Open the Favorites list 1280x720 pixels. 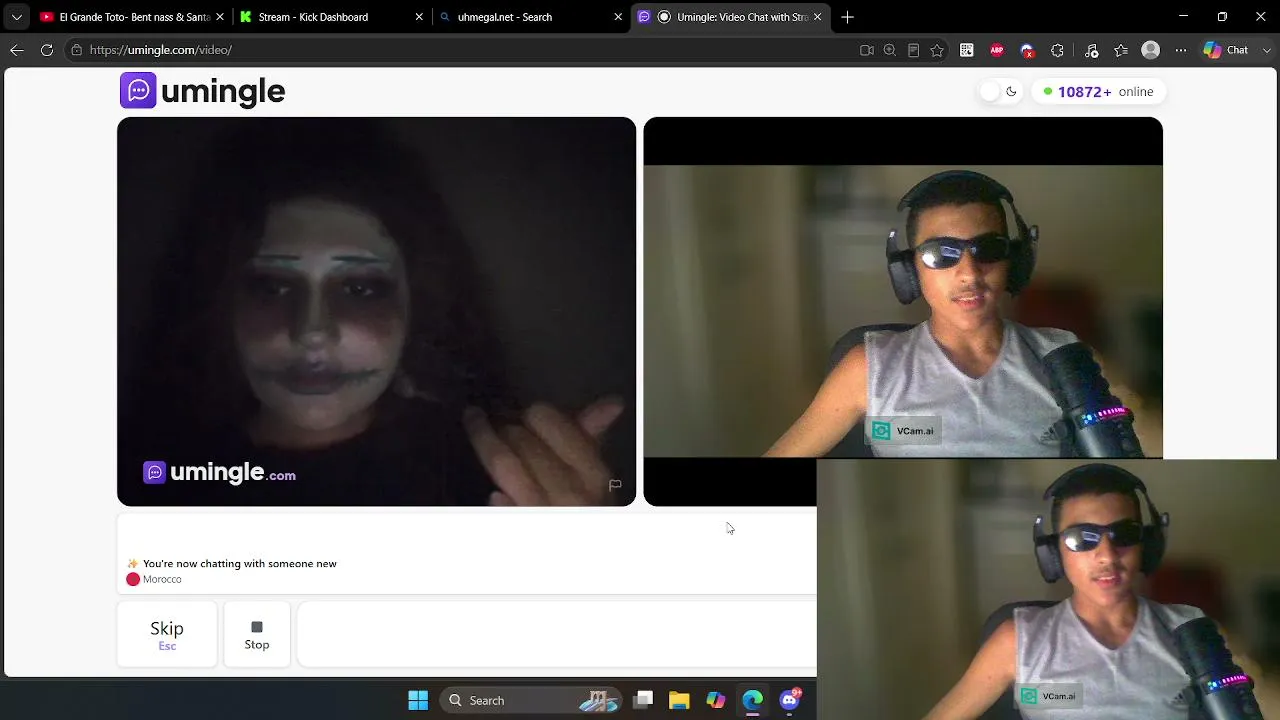(x=1121, y=50)
